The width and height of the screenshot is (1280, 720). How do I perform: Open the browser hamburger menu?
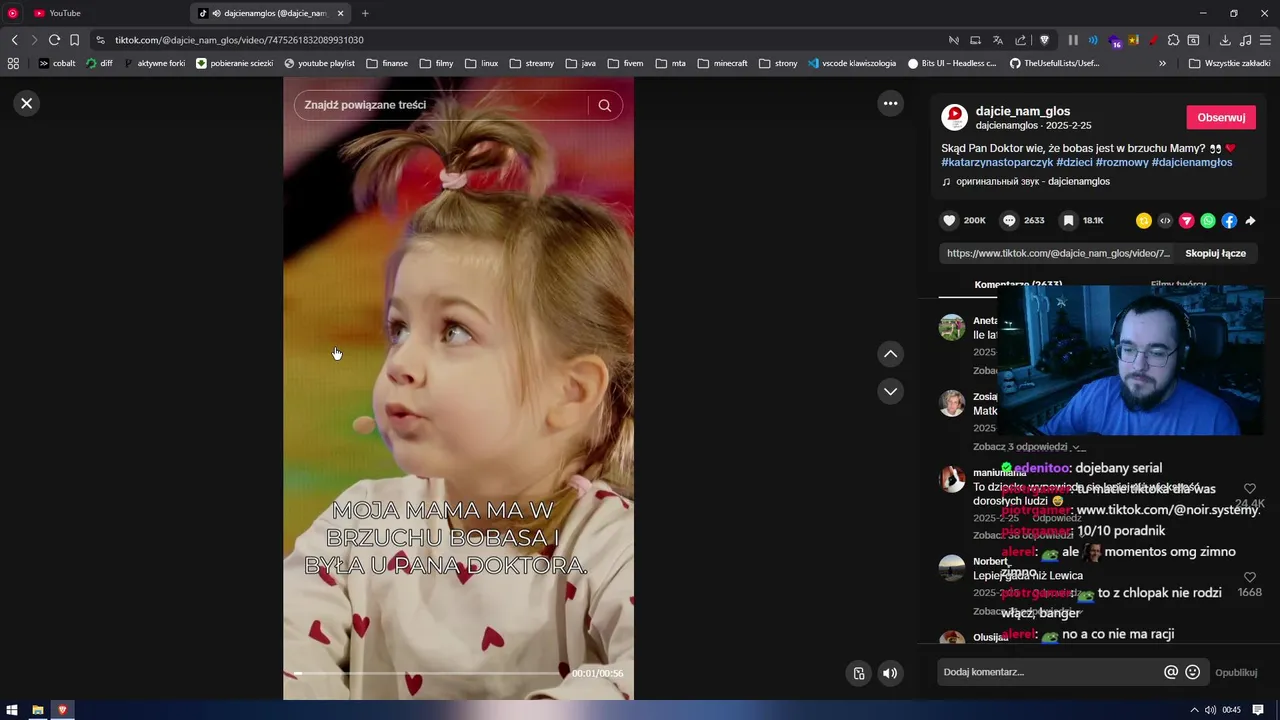point(1266,40)
